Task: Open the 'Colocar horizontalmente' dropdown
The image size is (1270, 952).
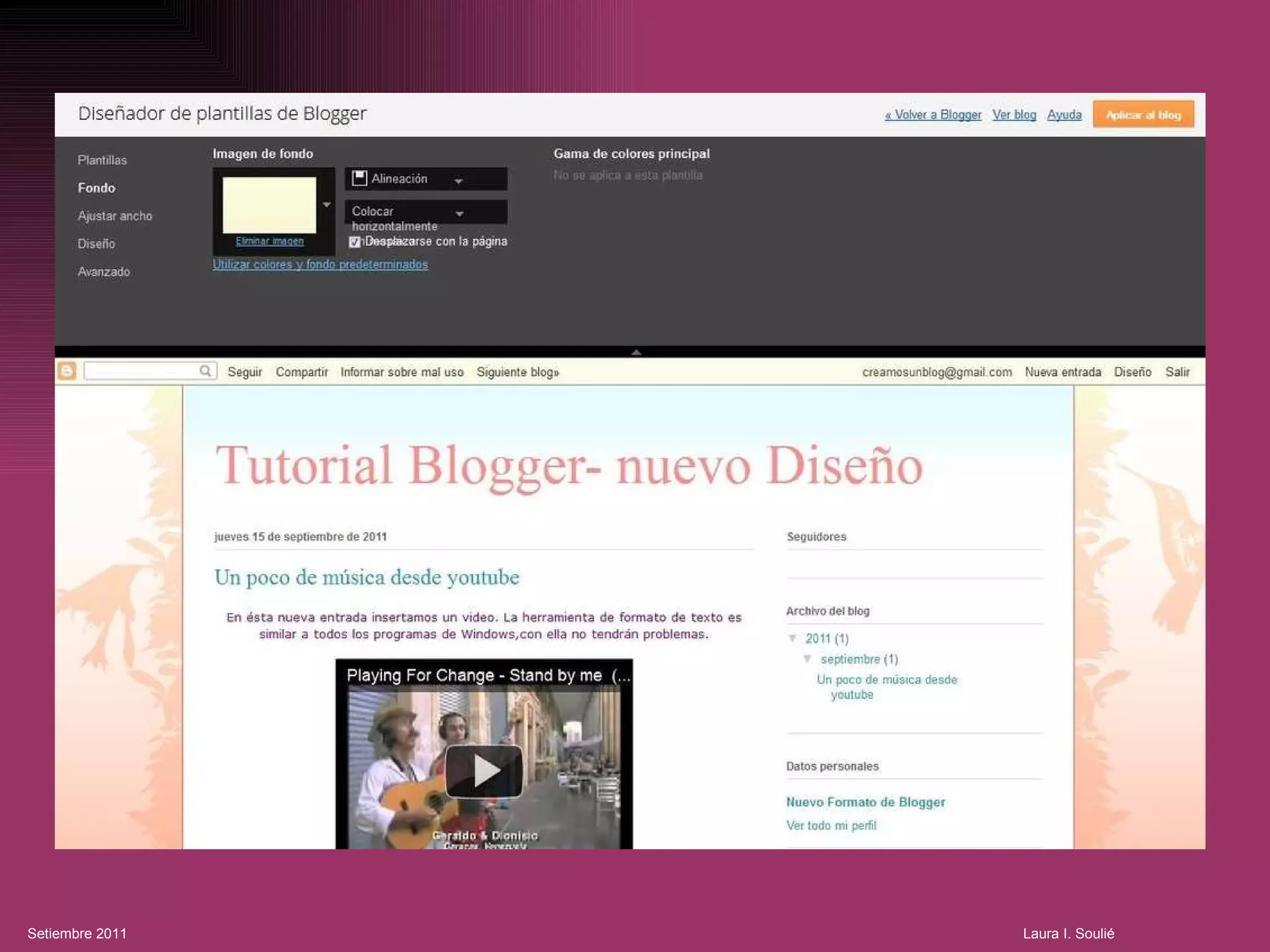Action: point(460,213)
